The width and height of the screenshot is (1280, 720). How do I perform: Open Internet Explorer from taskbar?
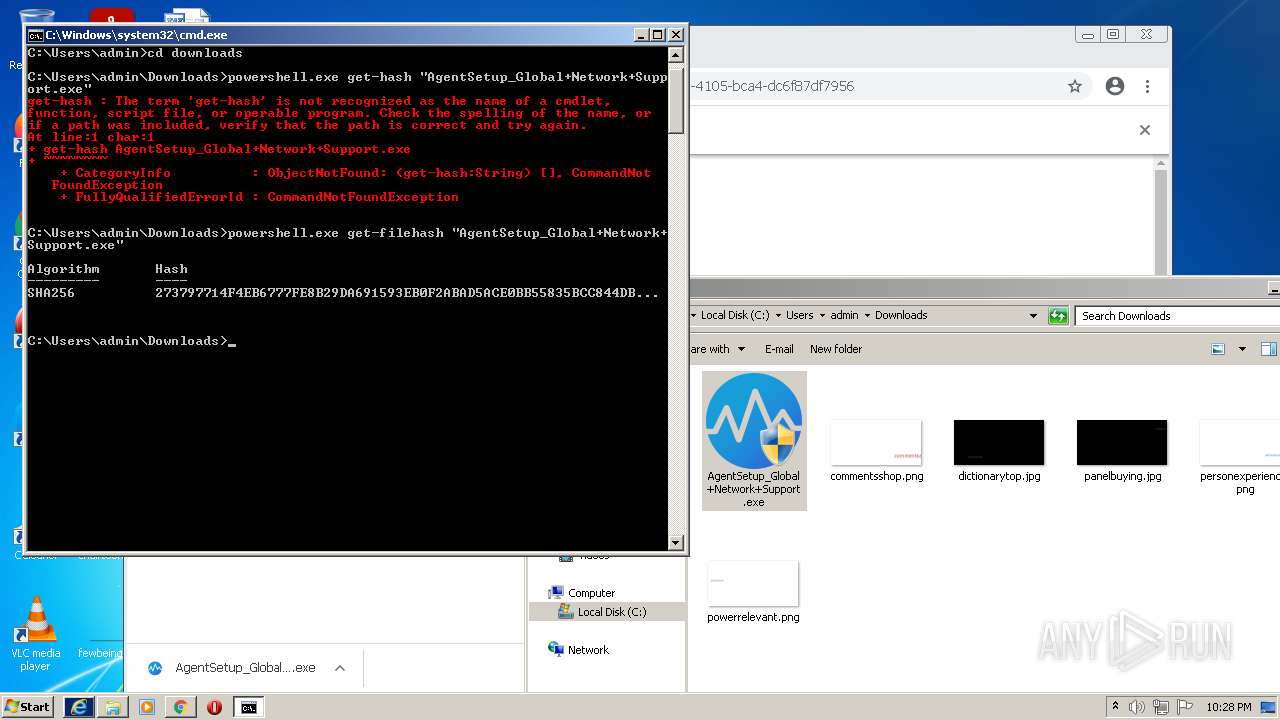click(x=78, y=707)
